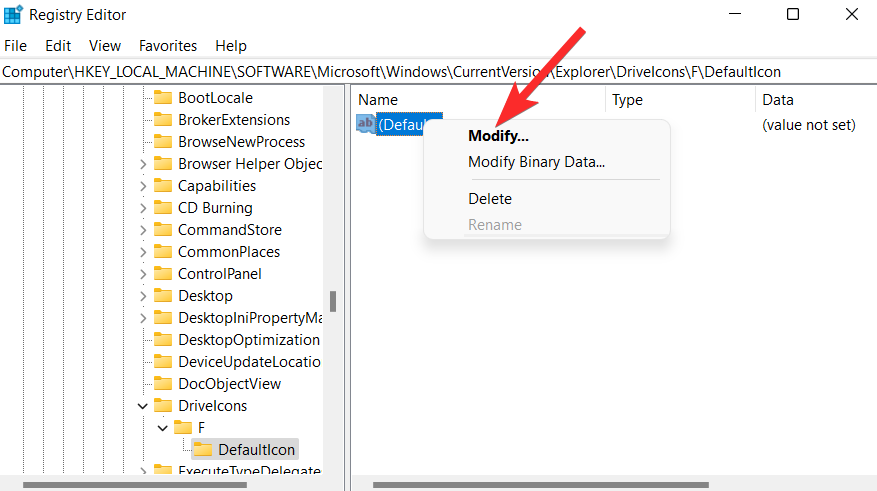
Task: Select the F key folder icon
Action: click(183, 428)
